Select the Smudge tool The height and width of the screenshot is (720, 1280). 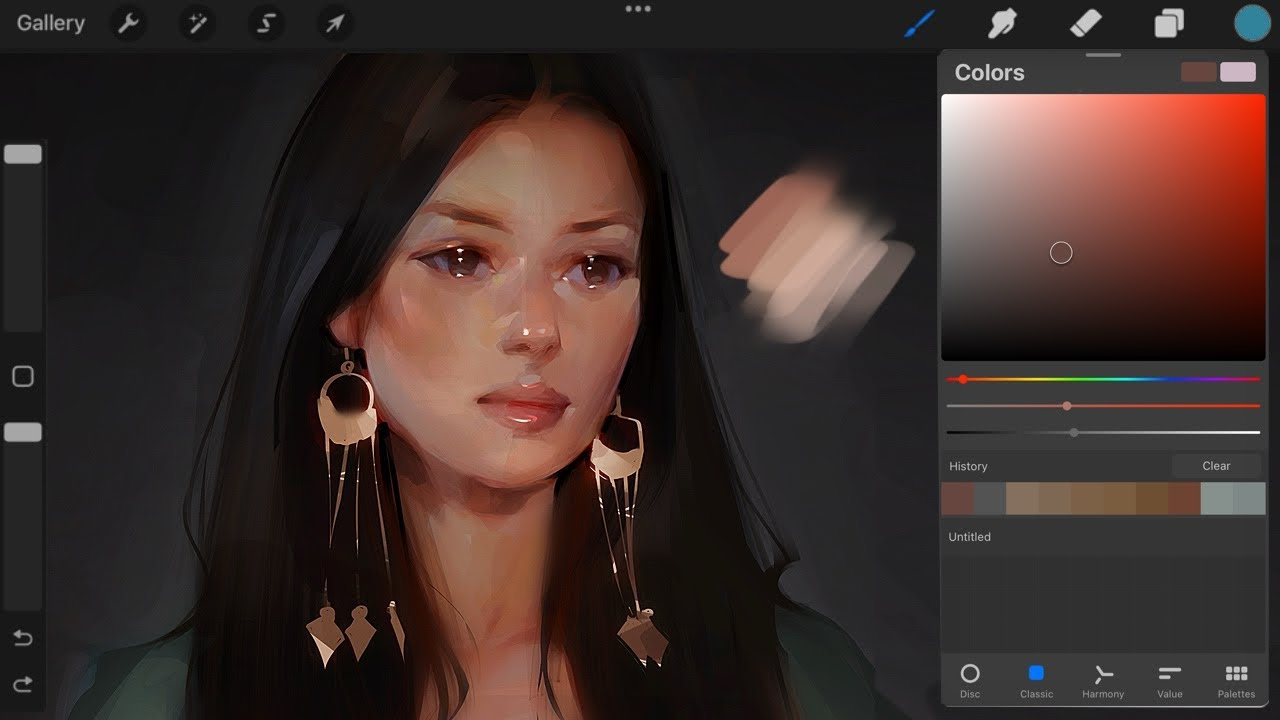point(1002,23)
